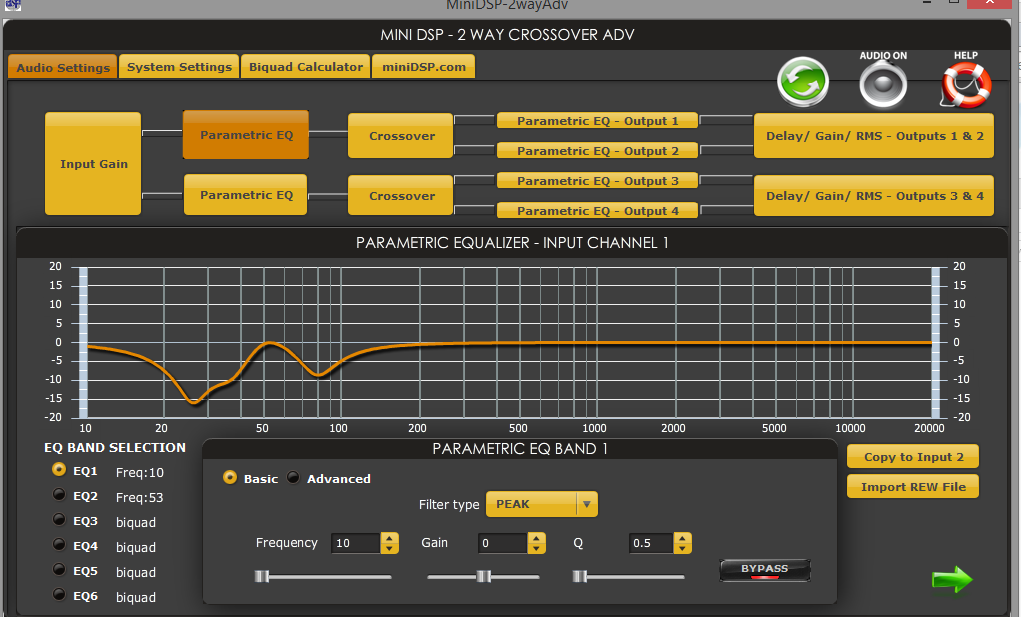Select EQ6 band radio button

click(x=59, y=594)
